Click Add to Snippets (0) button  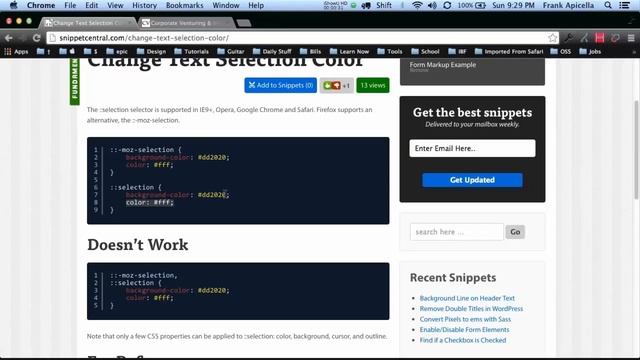tap(280, 85)
